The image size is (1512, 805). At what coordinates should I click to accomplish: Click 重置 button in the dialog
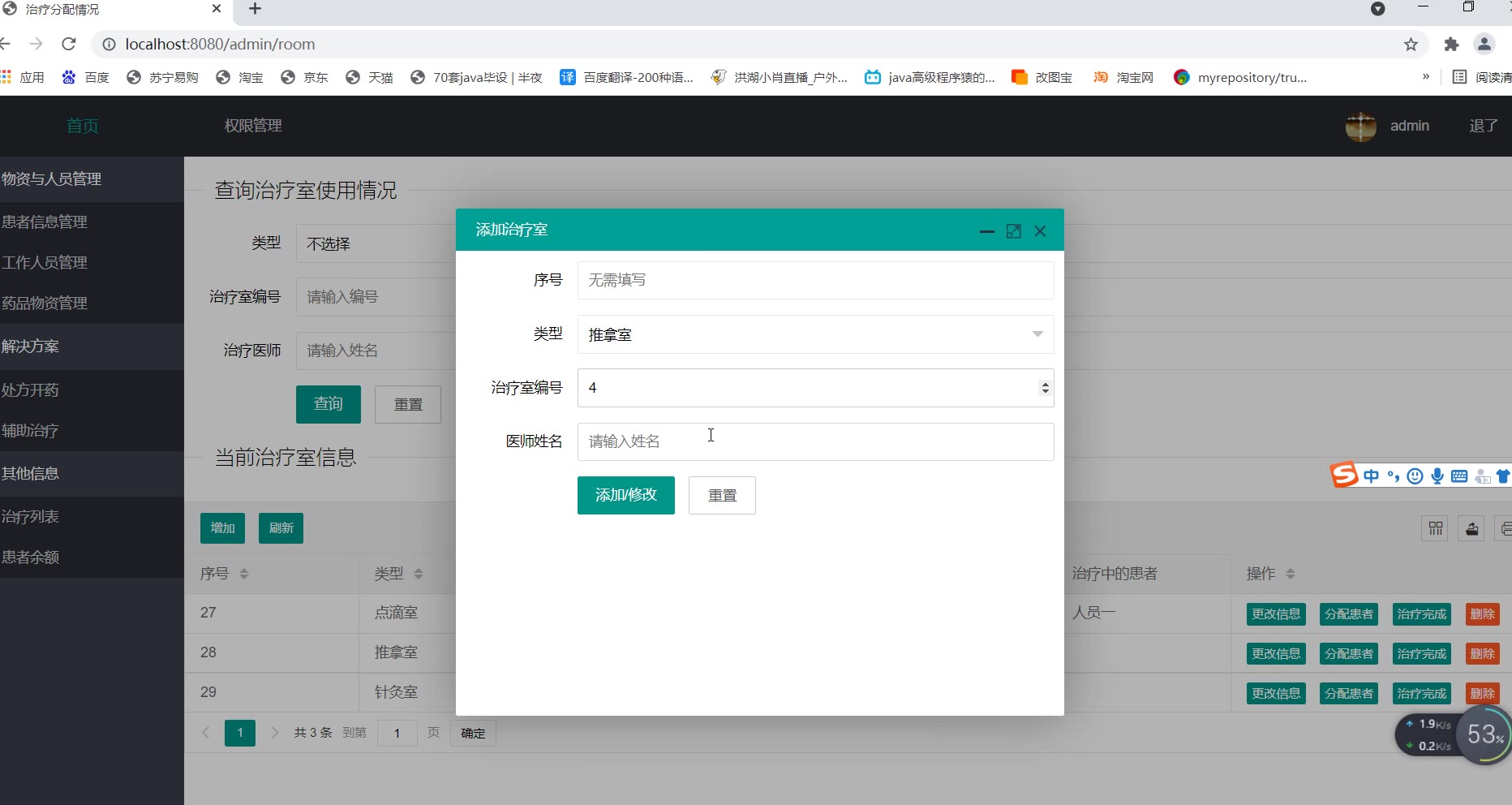tap(722, 495)
